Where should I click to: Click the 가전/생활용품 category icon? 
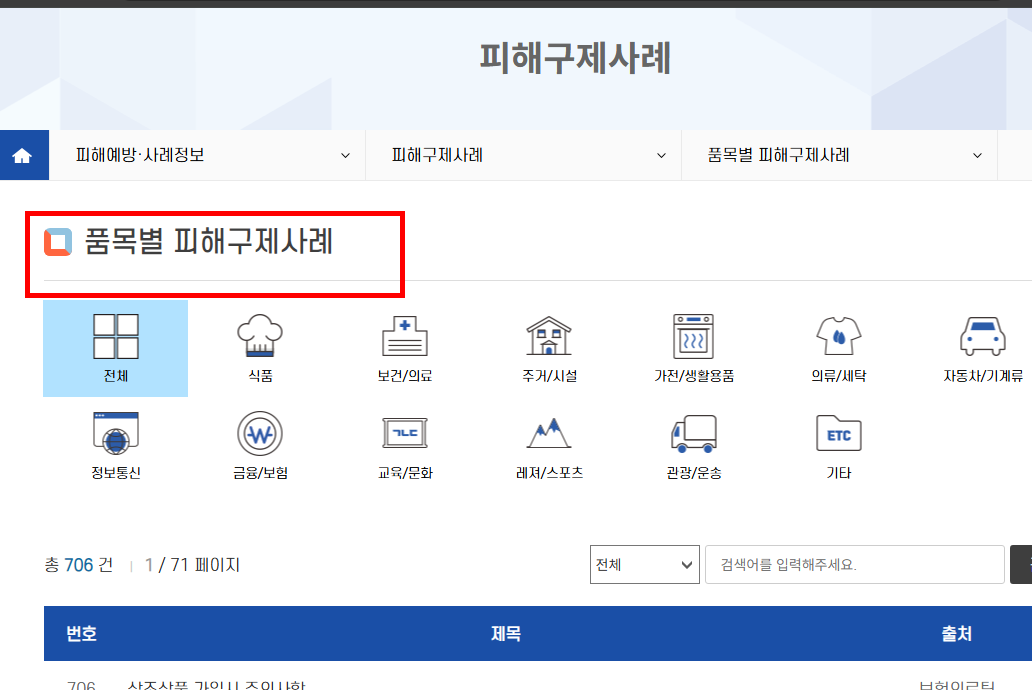tap(694, 345)
